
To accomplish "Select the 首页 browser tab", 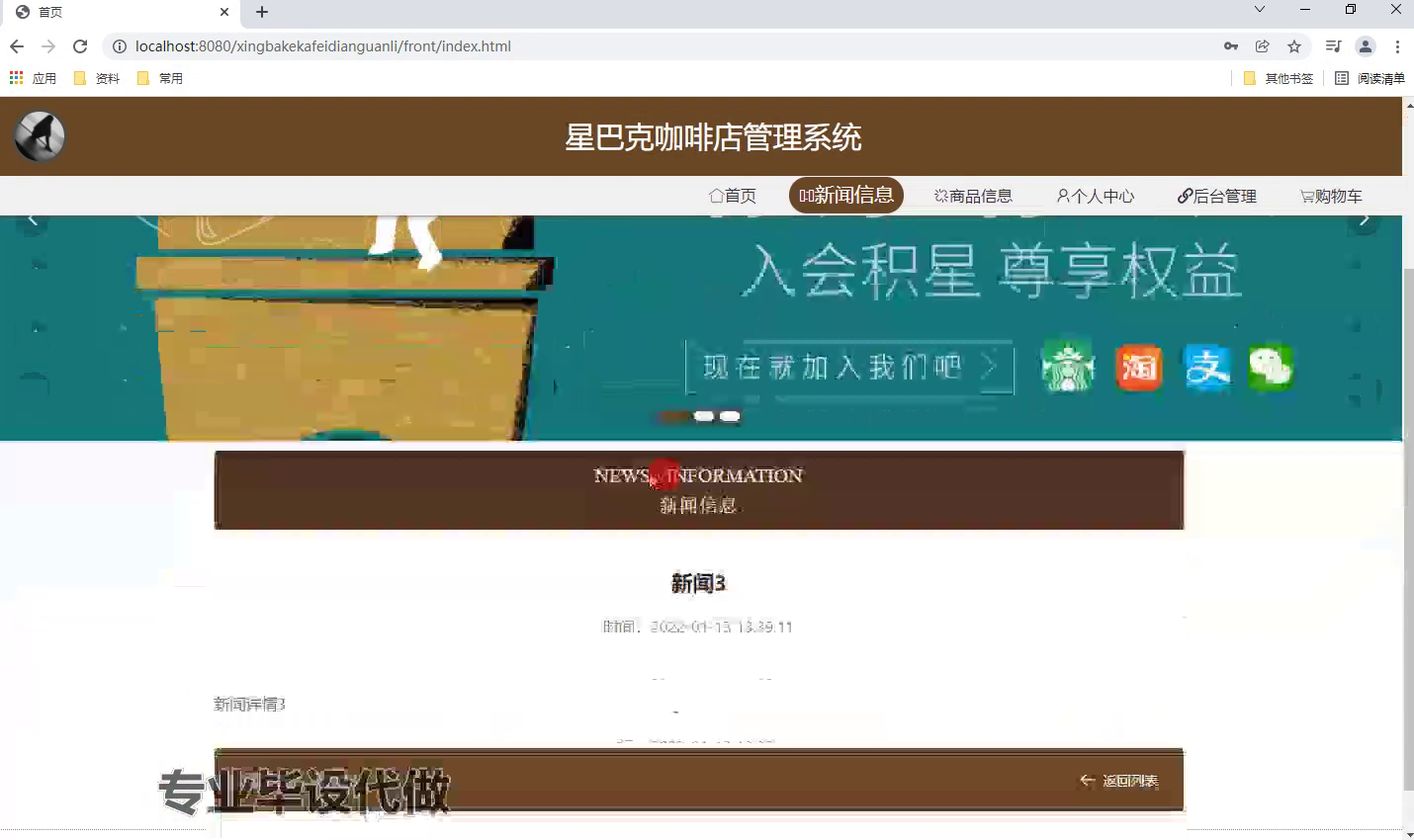I will 119,12.
